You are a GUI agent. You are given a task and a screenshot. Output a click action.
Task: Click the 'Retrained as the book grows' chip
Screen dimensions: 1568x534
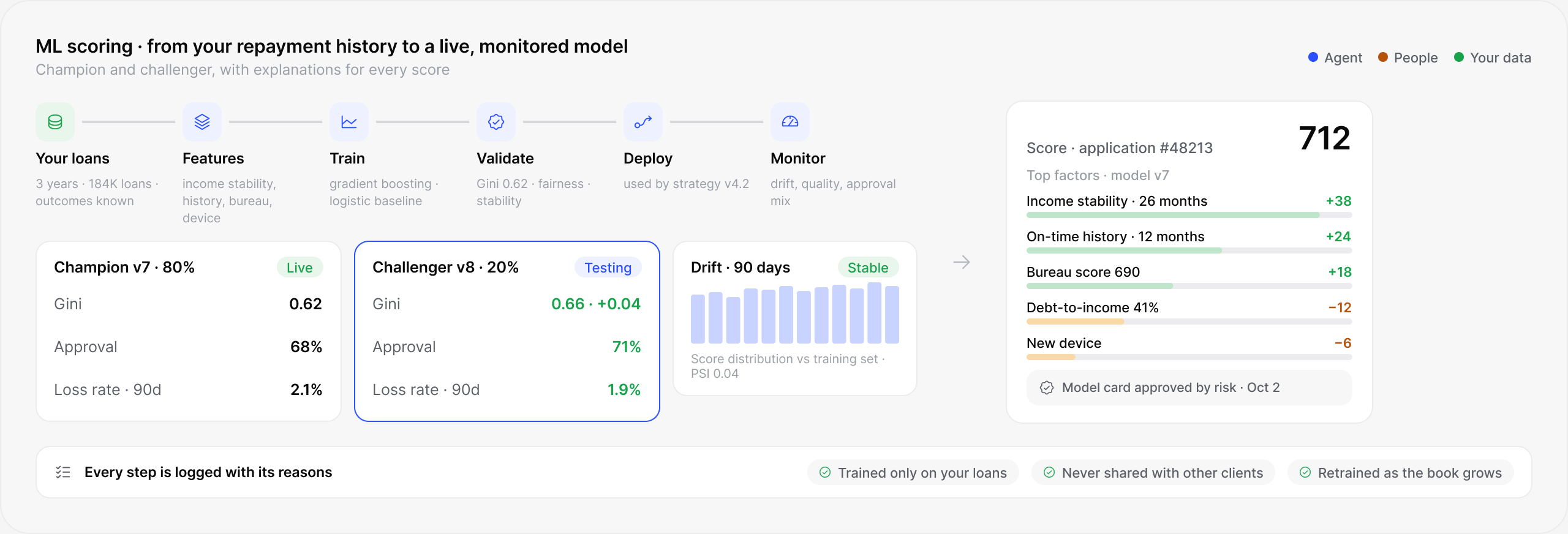point(1400,472)
